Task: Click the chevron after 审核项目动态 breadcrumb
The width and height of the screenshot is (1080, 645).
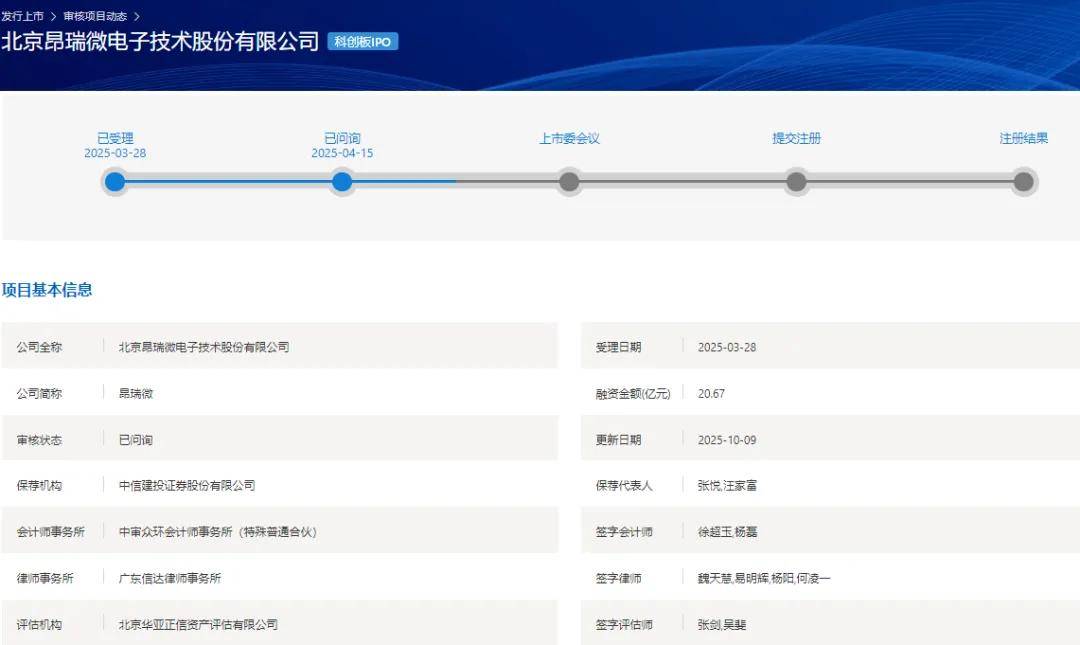Action: [x=137, y=17]
